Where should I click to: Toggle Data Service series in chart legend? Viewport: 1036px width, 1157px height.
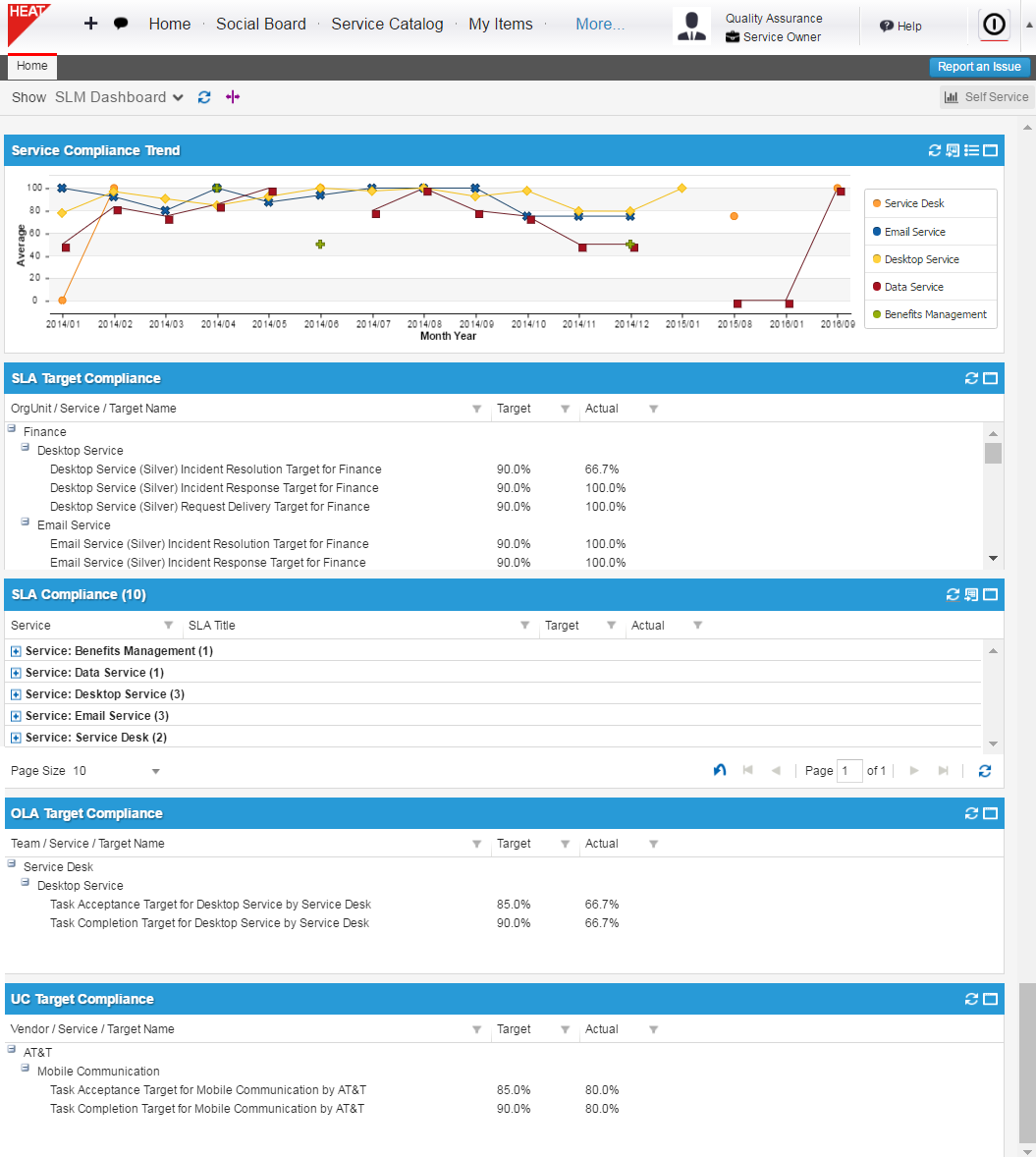pyautogui.click(x=913, y=287)
